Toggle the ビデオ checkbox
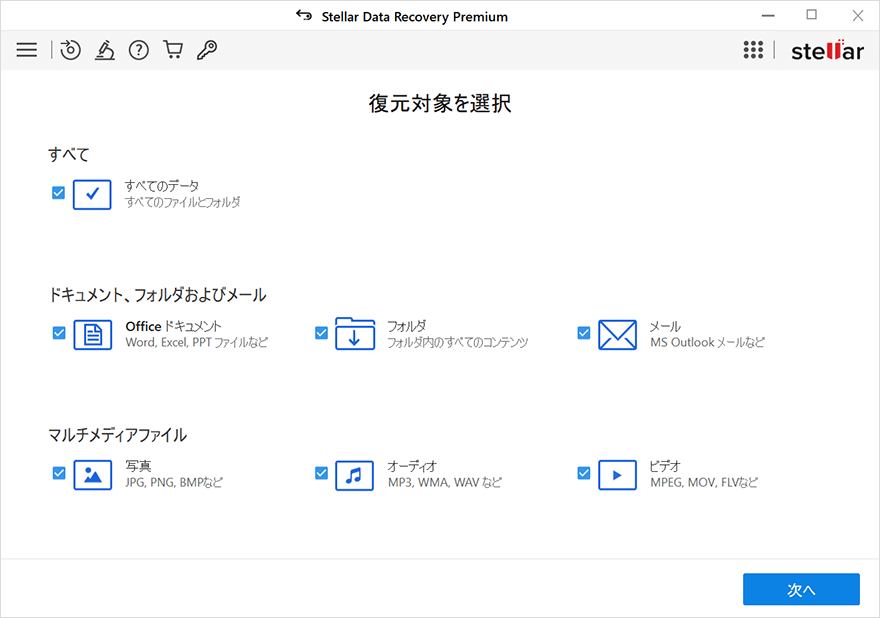Image resolution: width=880 pixels, height=618 pixels. 584,473
